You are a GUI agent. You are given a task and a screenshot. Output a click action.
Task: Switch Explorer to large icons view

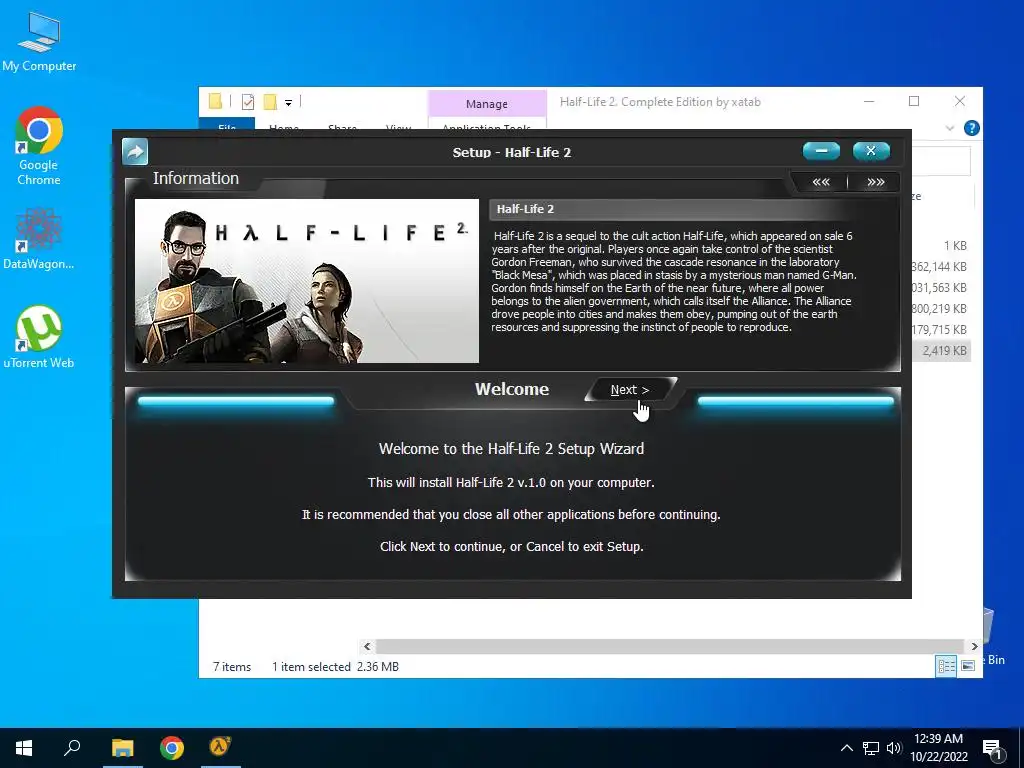[968, 666]
